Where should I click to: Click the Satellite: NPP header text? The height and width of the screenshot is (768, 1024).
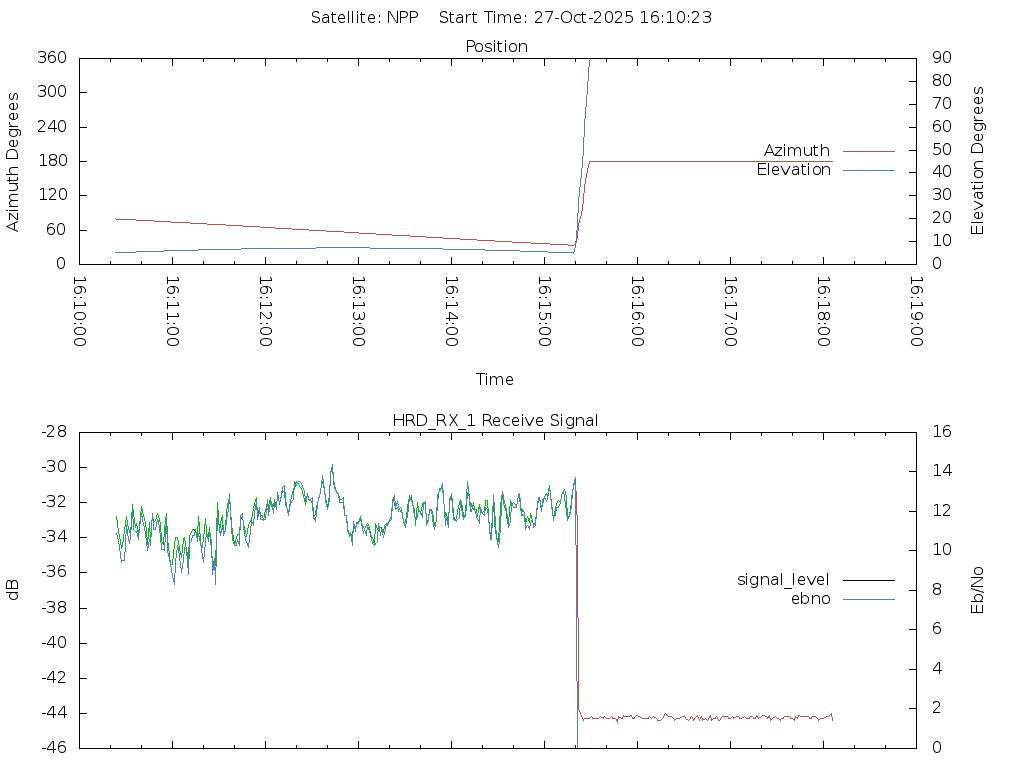(x=364, y=17)
